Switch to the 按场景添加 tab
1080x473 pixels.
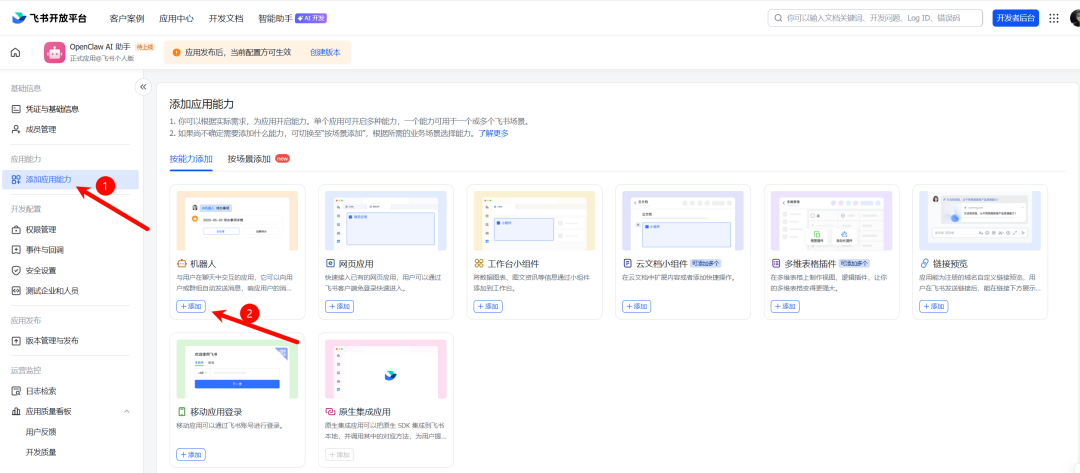(249, 159)
